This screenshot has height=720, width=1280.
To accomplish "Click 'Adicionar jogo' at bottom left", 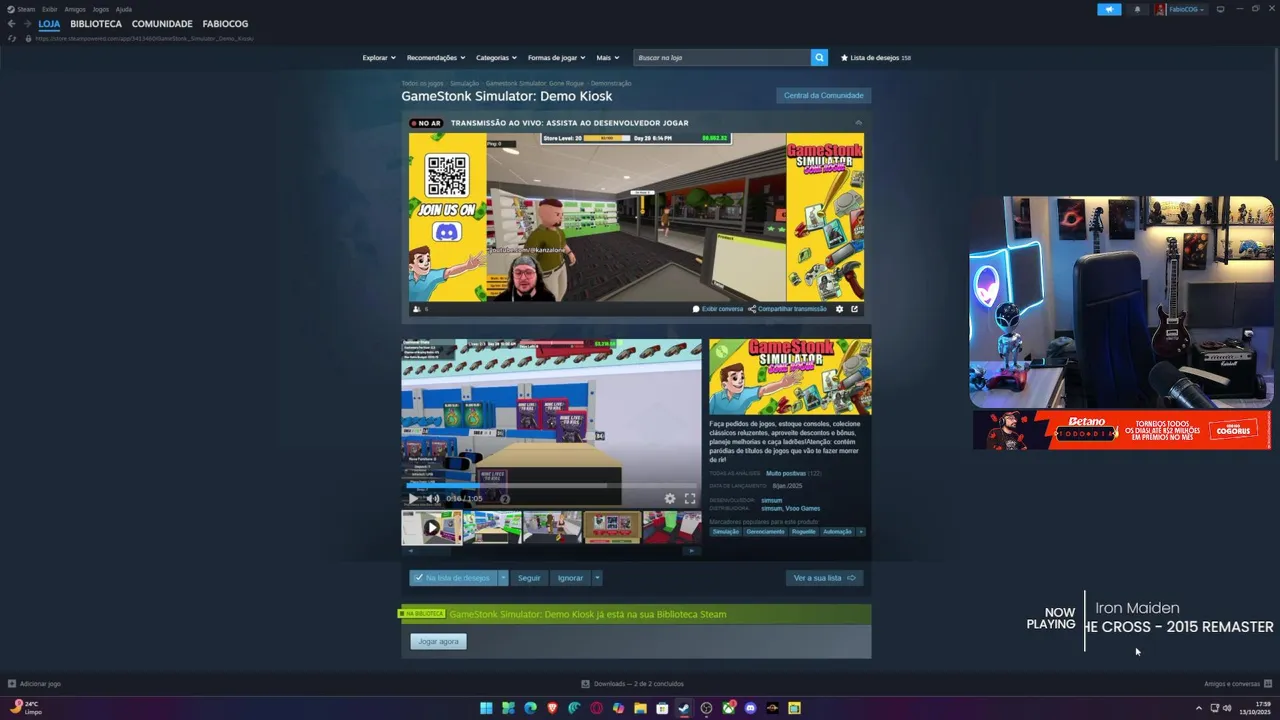I will click(x=34, y=684).
